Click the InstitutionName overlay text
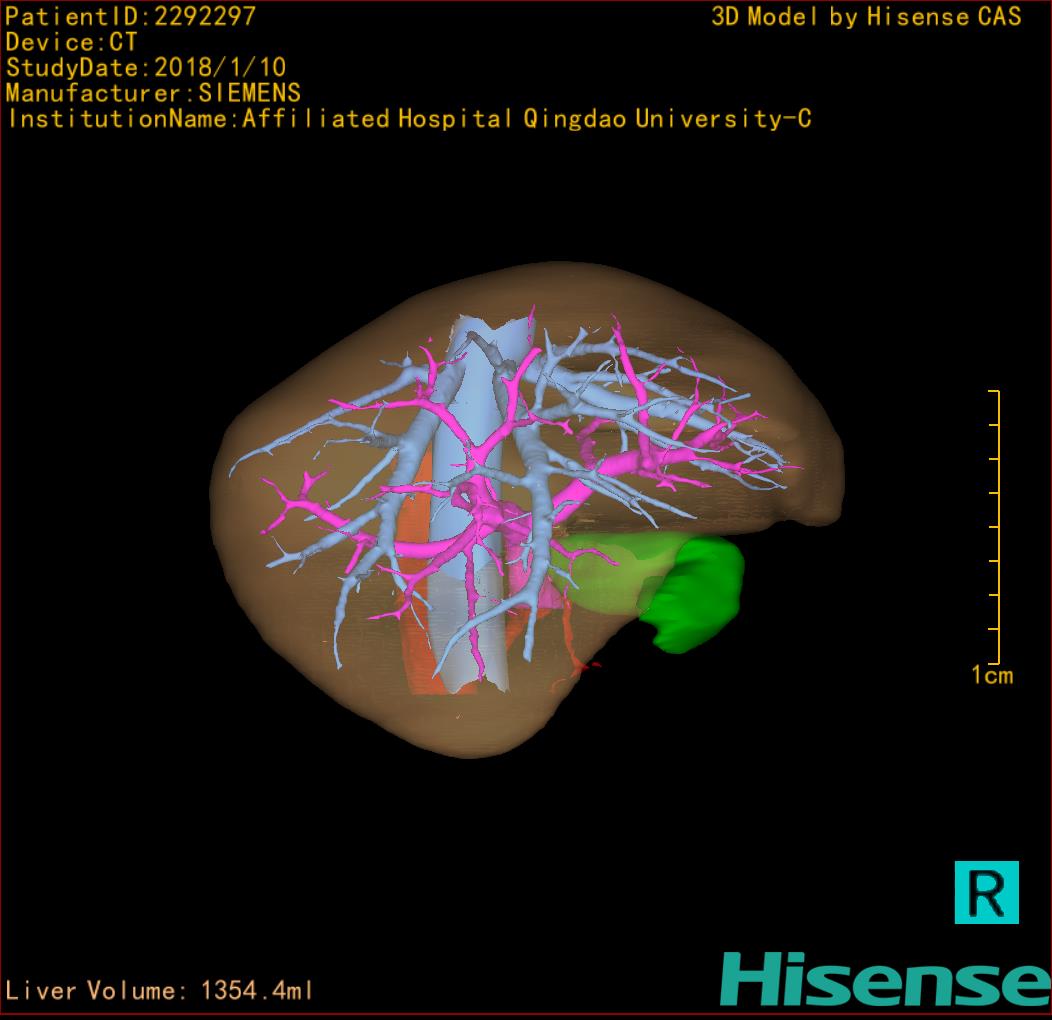 coord(408,119)
